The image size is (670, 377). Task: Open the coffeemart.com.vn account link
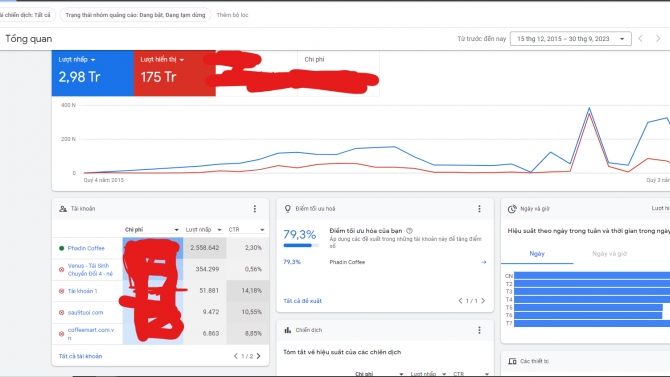[91, 333]
